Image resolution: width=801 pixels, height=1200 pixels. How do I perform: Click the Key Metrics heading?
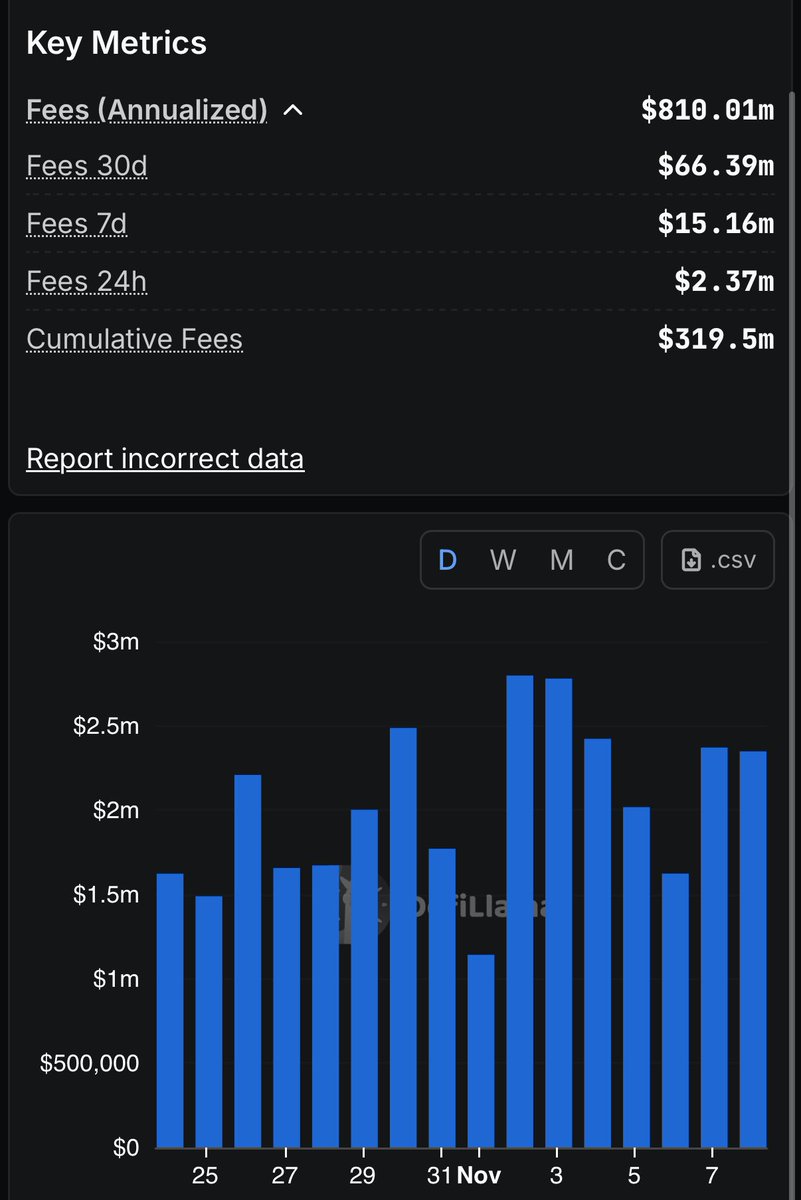point(117,43)
